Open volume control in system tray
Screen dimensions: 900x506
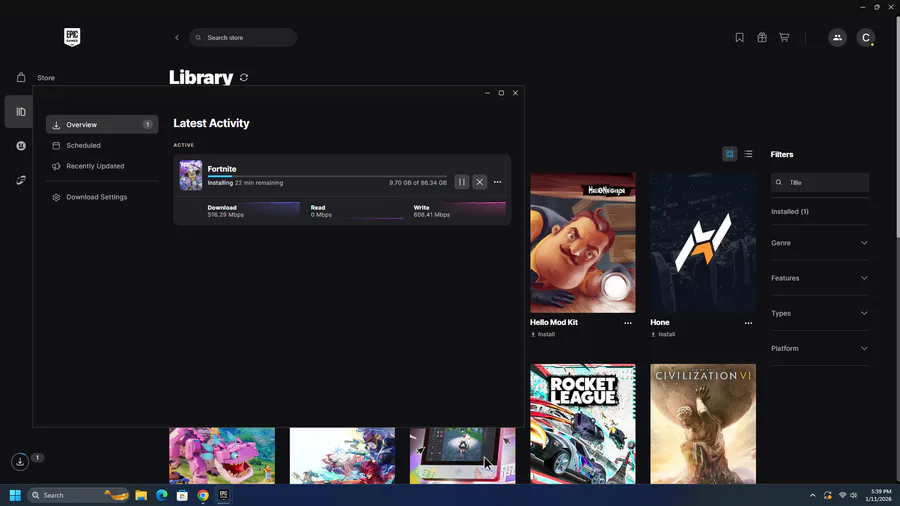(x=854, y=495)
